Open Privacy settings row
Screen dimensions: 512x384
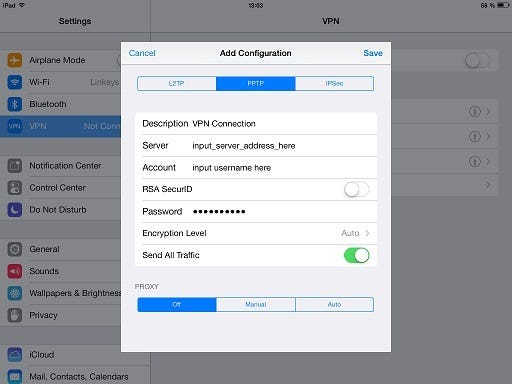[61, 315]
